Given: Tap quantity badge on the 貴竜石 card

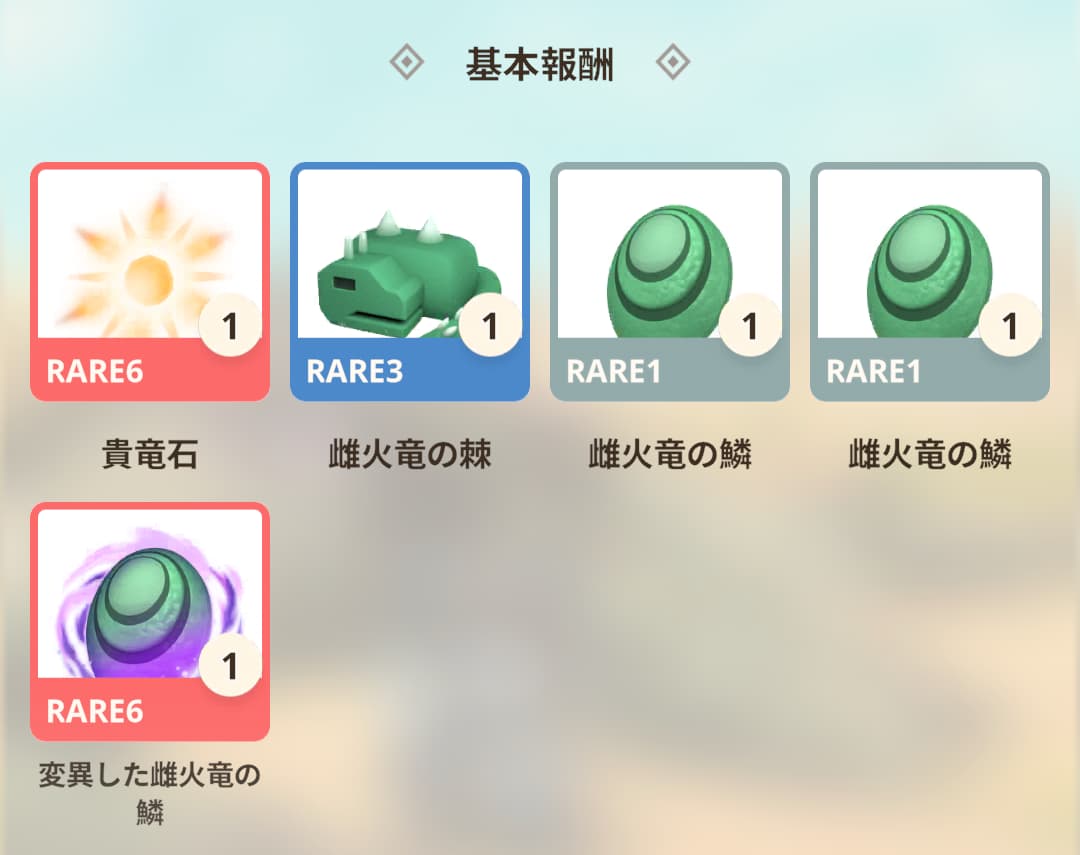Looking at the screenshot, I should tap(230, 325).
